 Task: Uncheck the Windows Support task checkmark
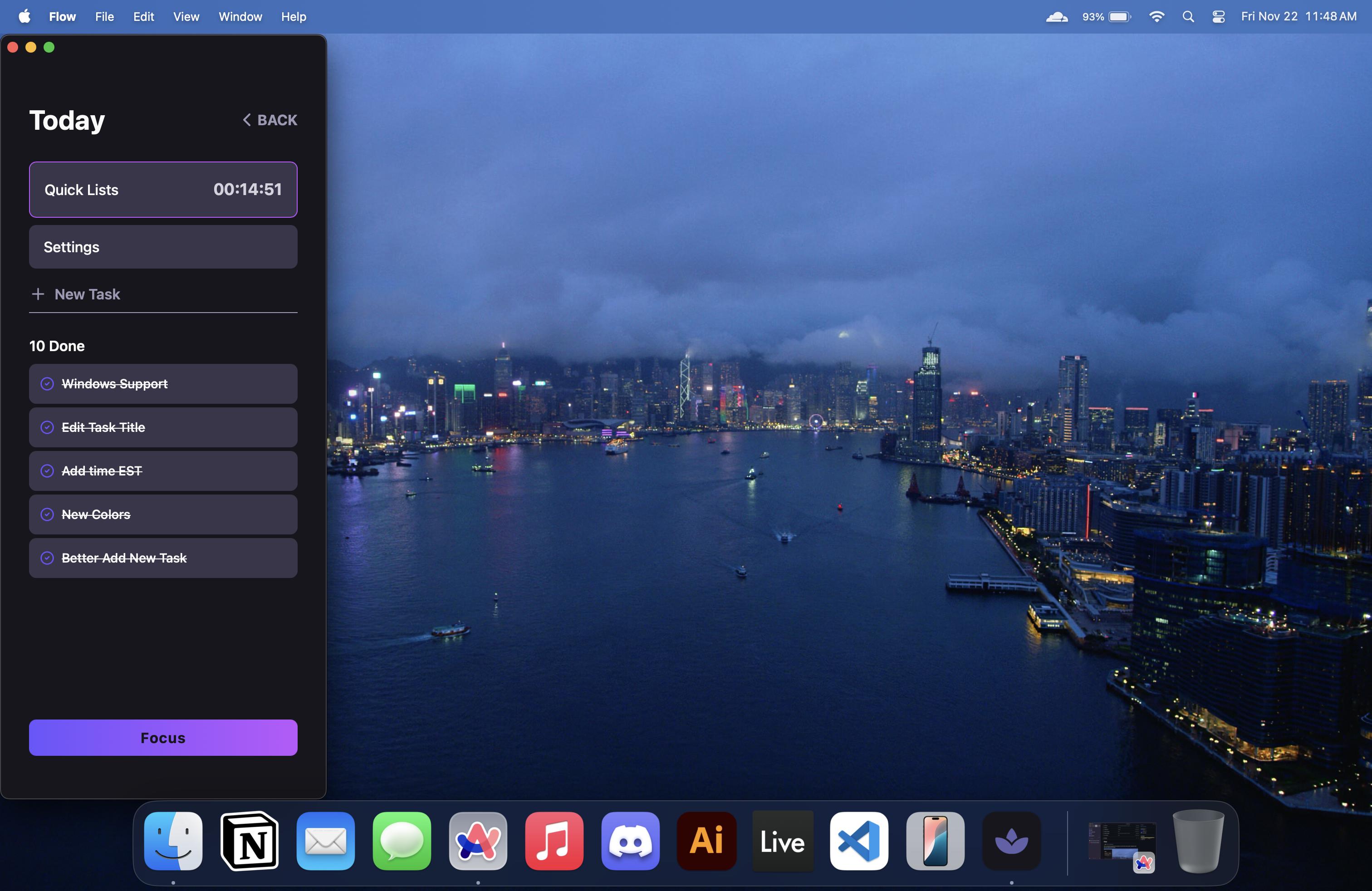[x=47, y=384]
